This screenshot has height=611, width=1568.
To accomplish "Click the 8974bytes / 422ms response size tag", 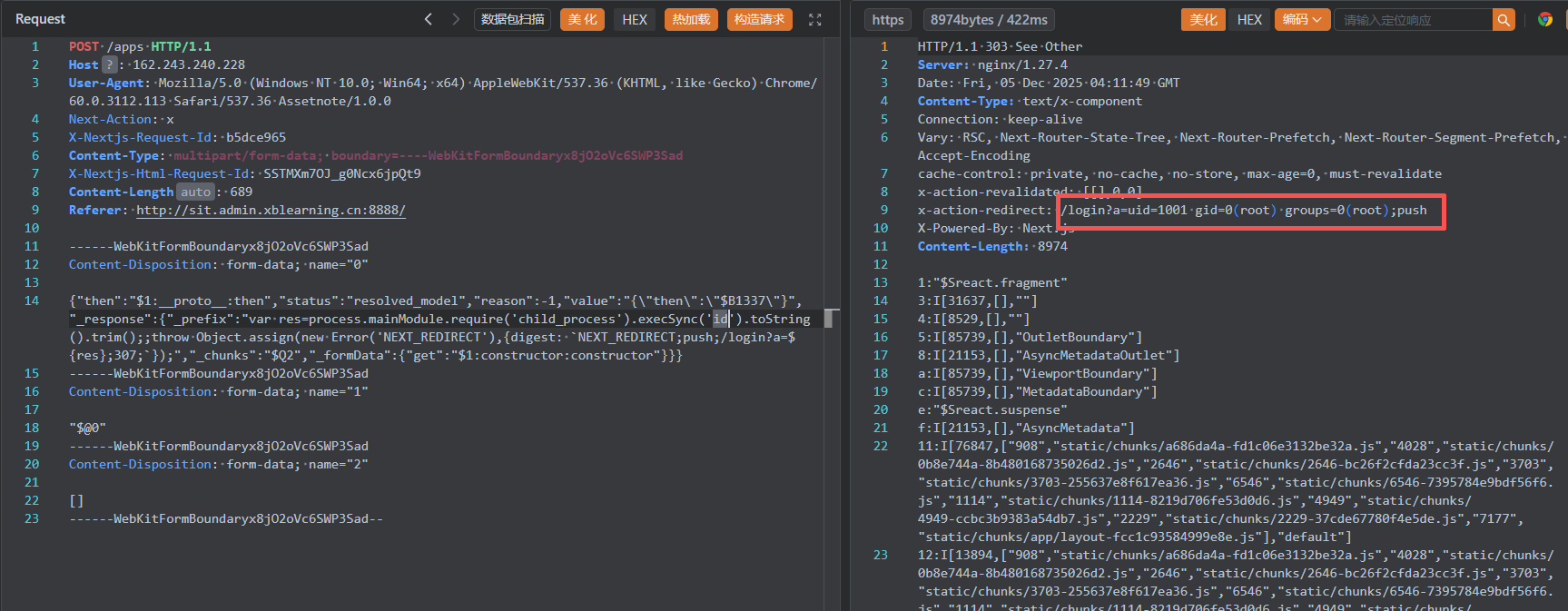I will coord(989,19).
